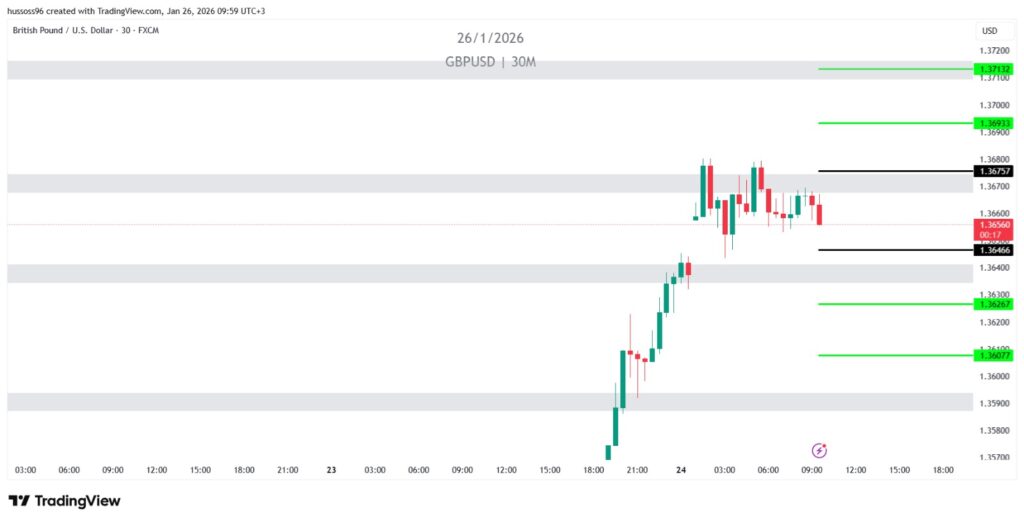Click the 26/1/2026 date text
This screenshot has height=522, width=1024.
tap(490, 38)
